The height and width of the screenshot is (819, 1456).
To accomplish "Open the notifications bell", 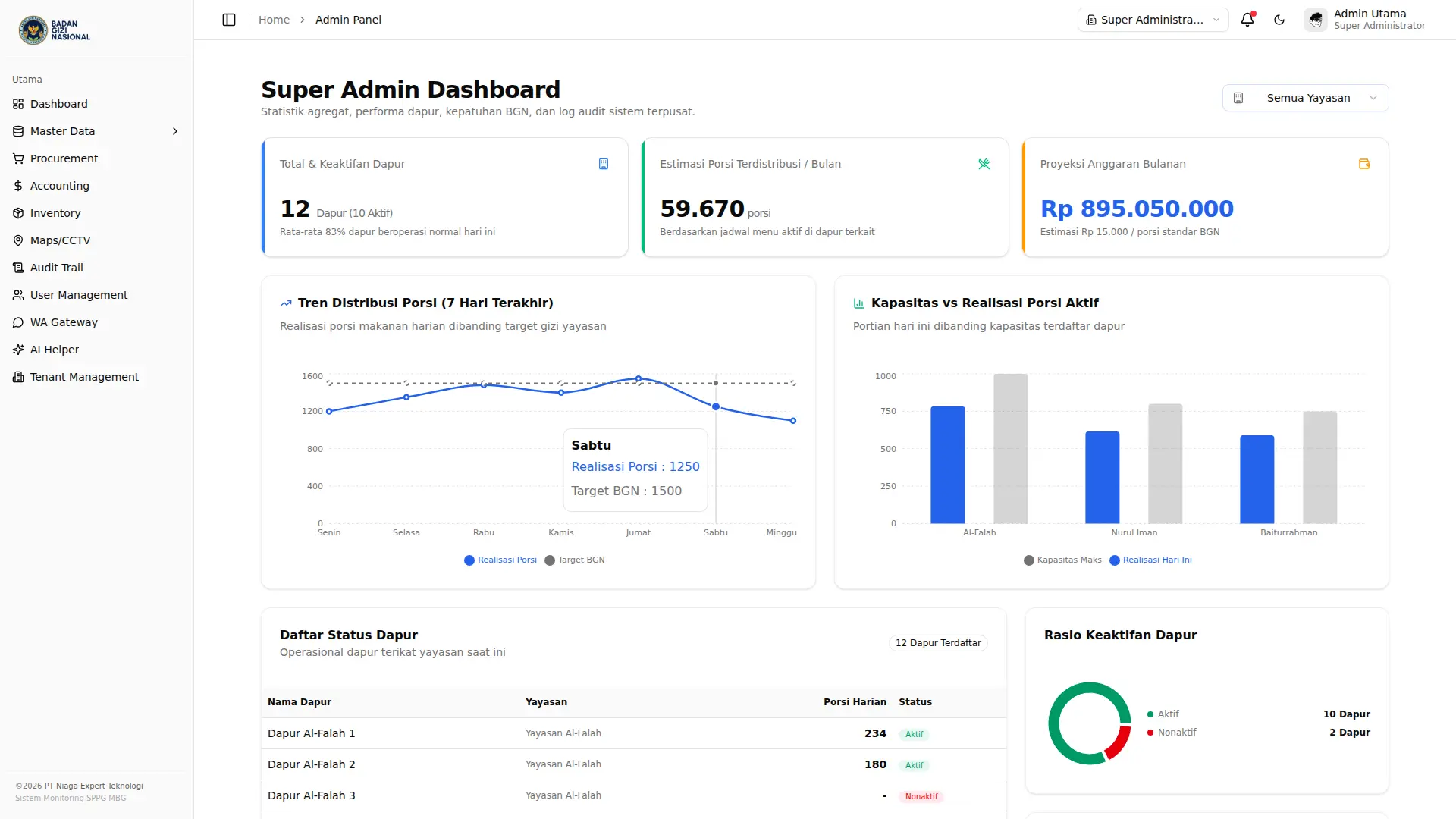I will click(1247, 20).
